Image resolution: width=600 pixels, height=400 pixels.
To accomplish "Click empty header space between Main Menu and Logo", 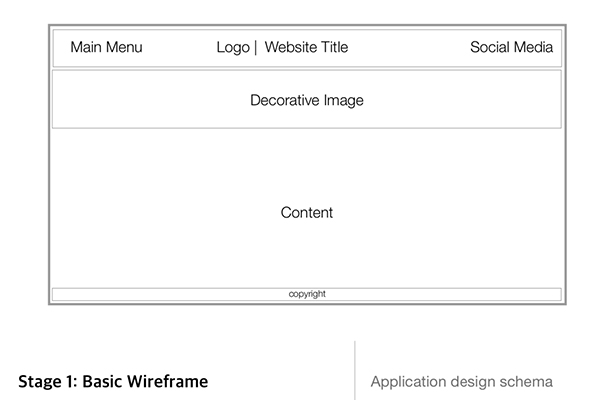I will 180,47.
